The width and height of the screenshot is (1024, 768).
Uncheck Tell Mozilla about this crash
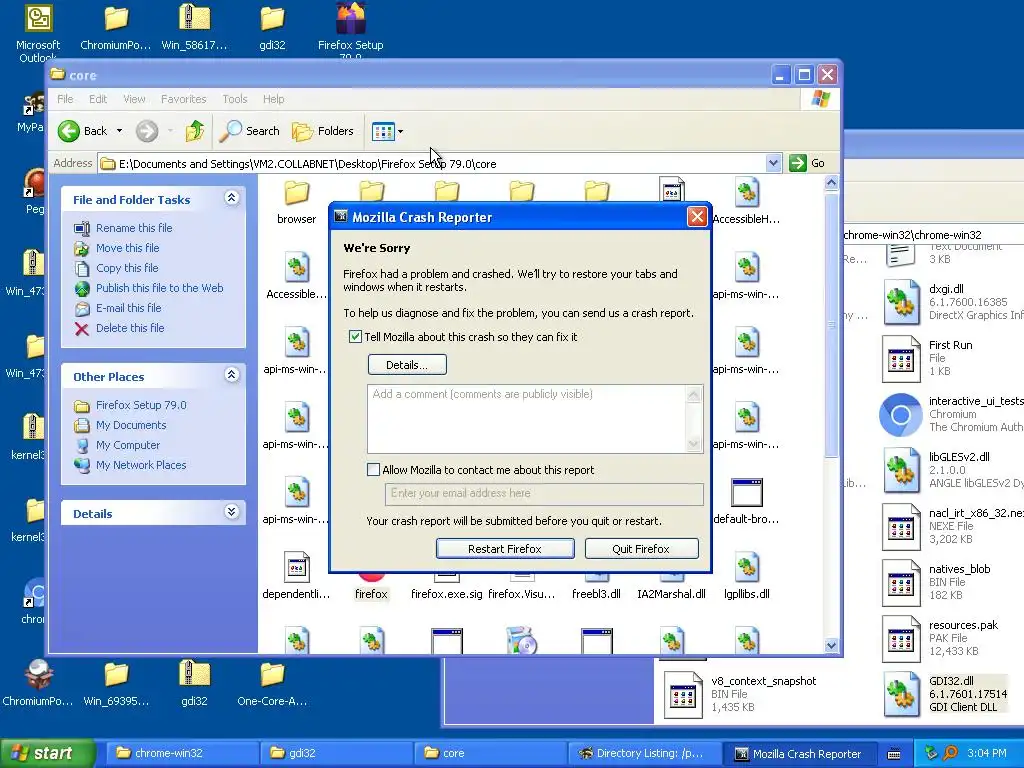355,337
